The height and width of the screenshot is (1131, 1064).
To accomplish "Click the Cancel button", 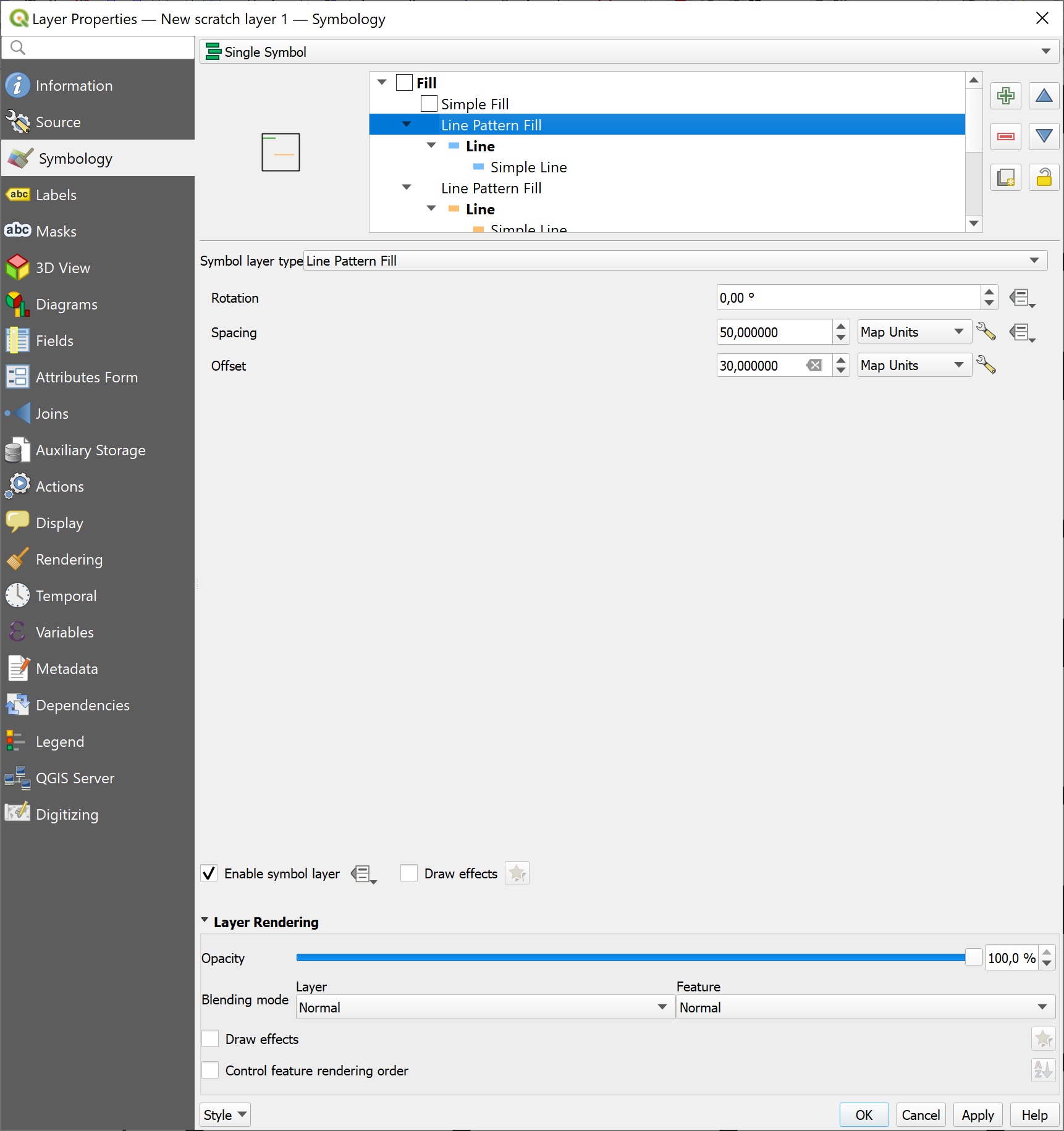I will pos(921,1115).
